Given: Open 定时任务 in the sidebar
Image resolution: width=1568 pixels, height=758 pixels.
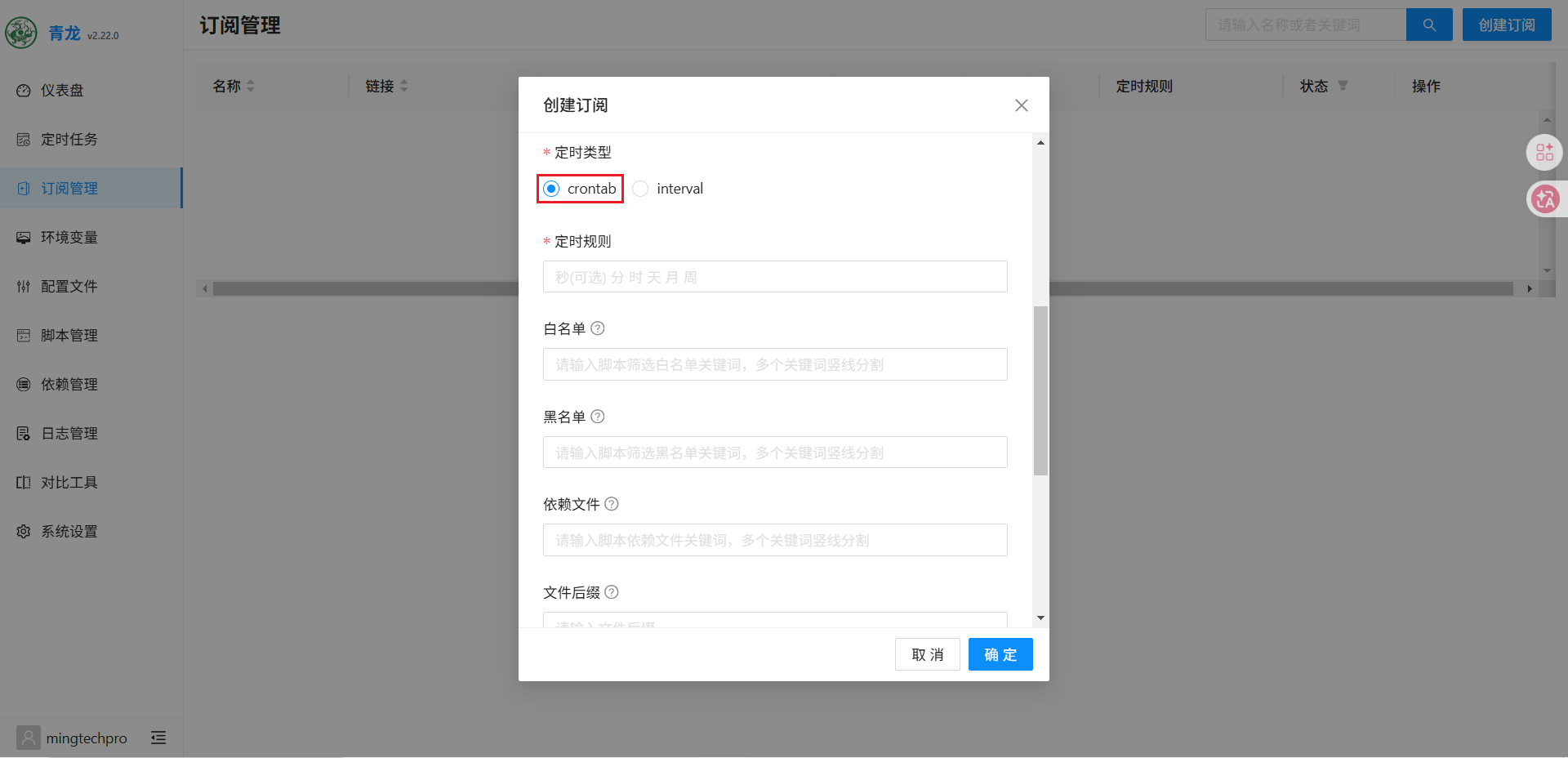Looking at the screenshot, I should tap(91, 139).
